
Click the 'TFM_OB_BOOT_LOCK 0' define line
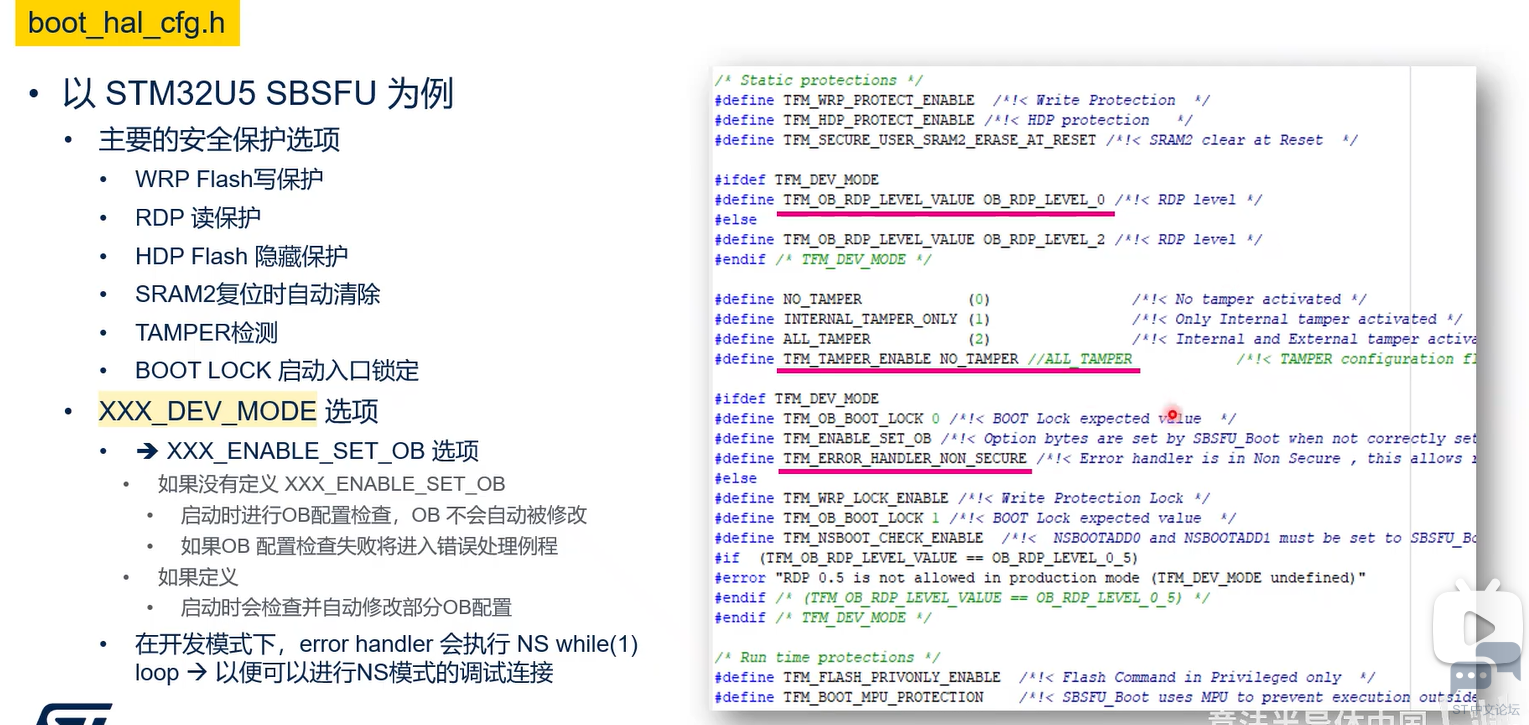tap(975, 418)
